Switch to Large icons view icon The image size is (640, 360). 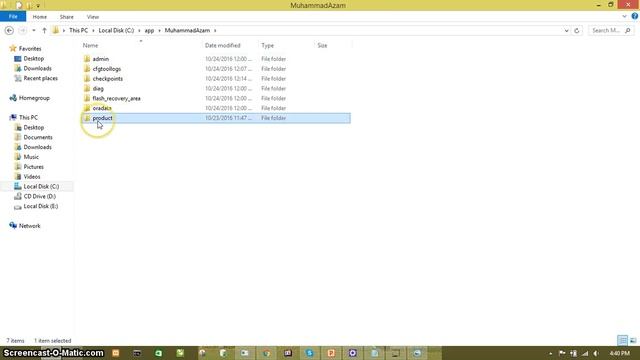(x=633, y=340)
